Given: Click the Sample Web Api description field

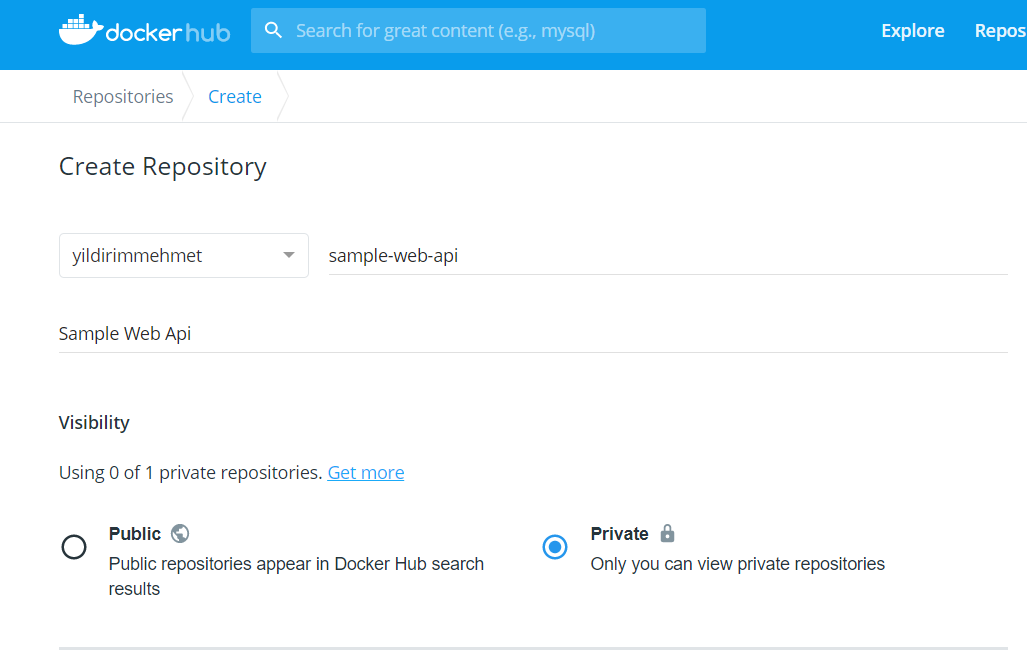Looking at the screenshot, I should point(533,334).
